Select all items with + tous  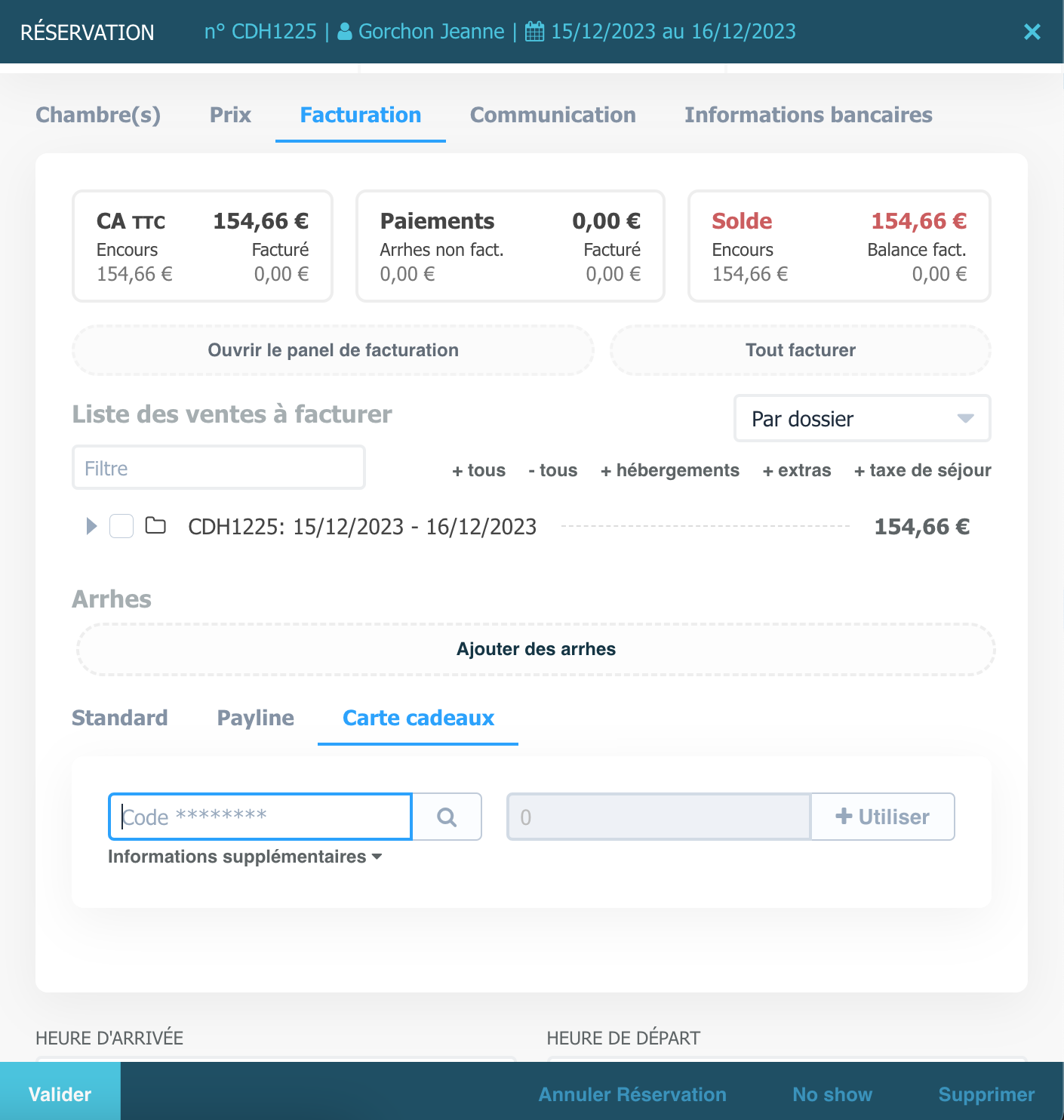coord(478,470)
